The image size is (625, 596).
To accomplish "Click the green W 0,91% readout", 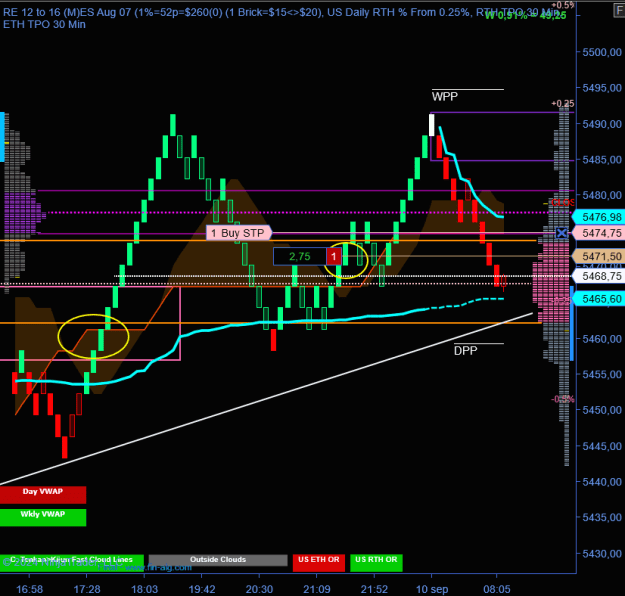I will [x=525, y=16].
